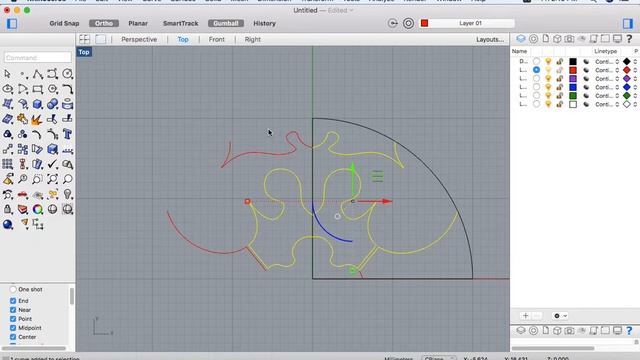Click the Join puzzle-piece tool

(22, 119)
